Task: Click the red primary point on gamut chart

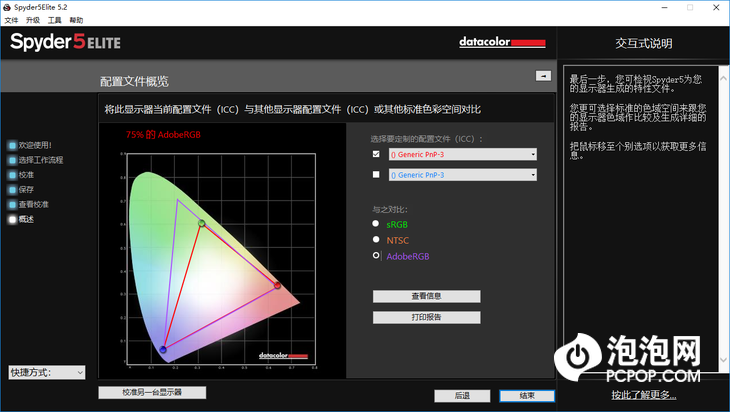Action: coord(277,285)
